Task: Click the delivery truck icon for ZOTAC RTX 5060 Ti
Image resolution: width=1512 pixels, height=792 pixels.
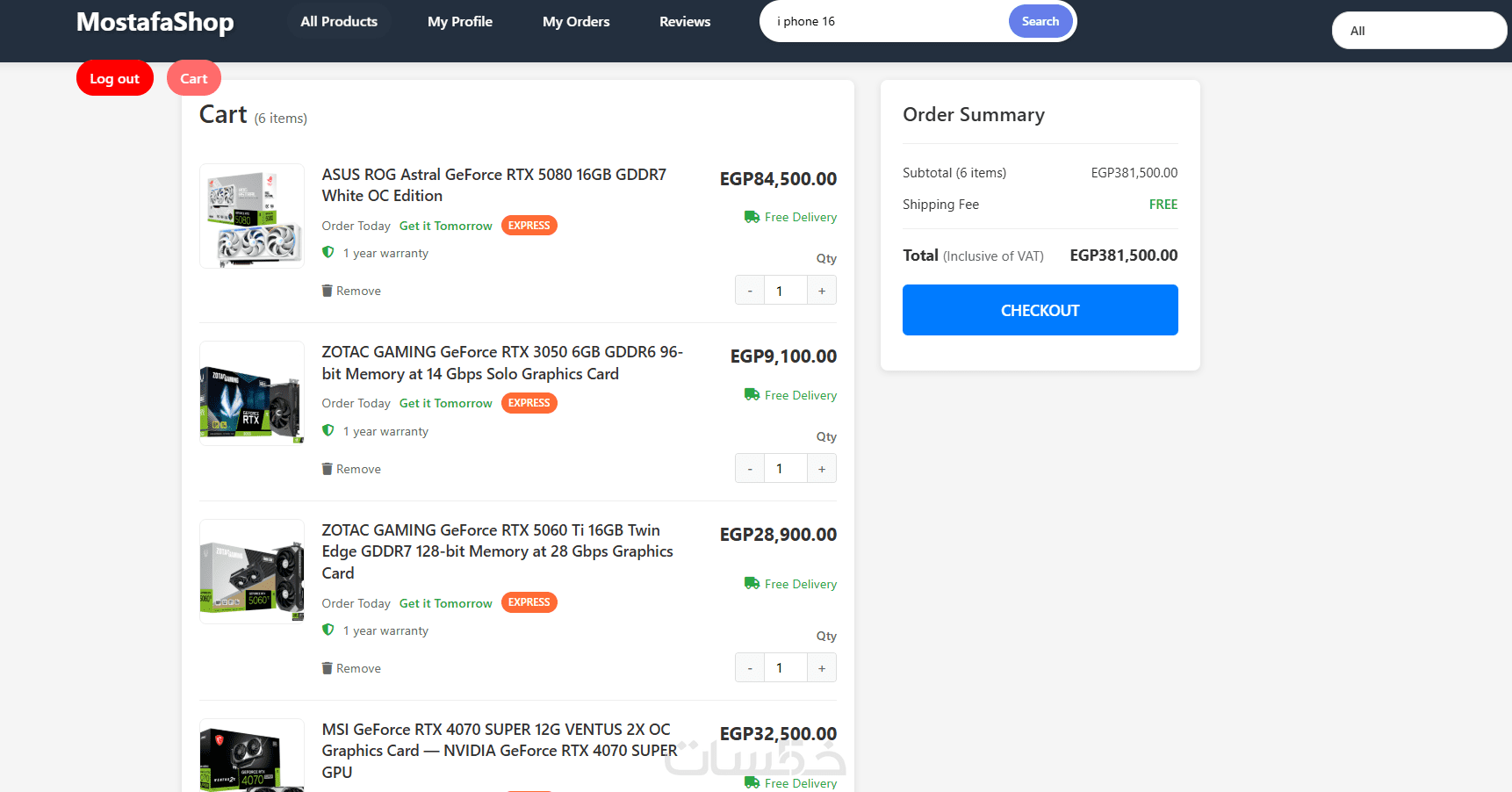Action: 752,584
